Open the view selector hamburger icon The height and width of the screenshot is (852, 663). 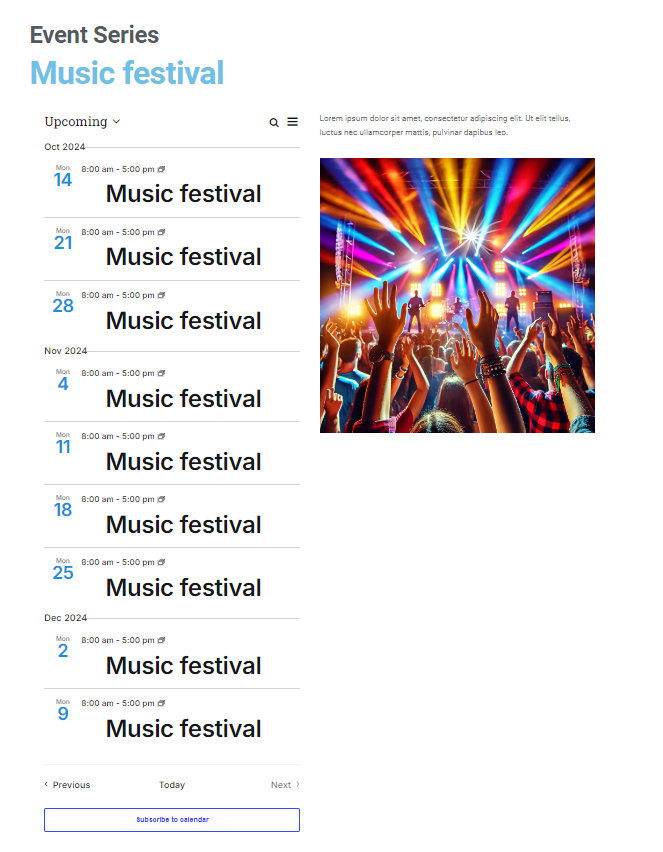291,122
